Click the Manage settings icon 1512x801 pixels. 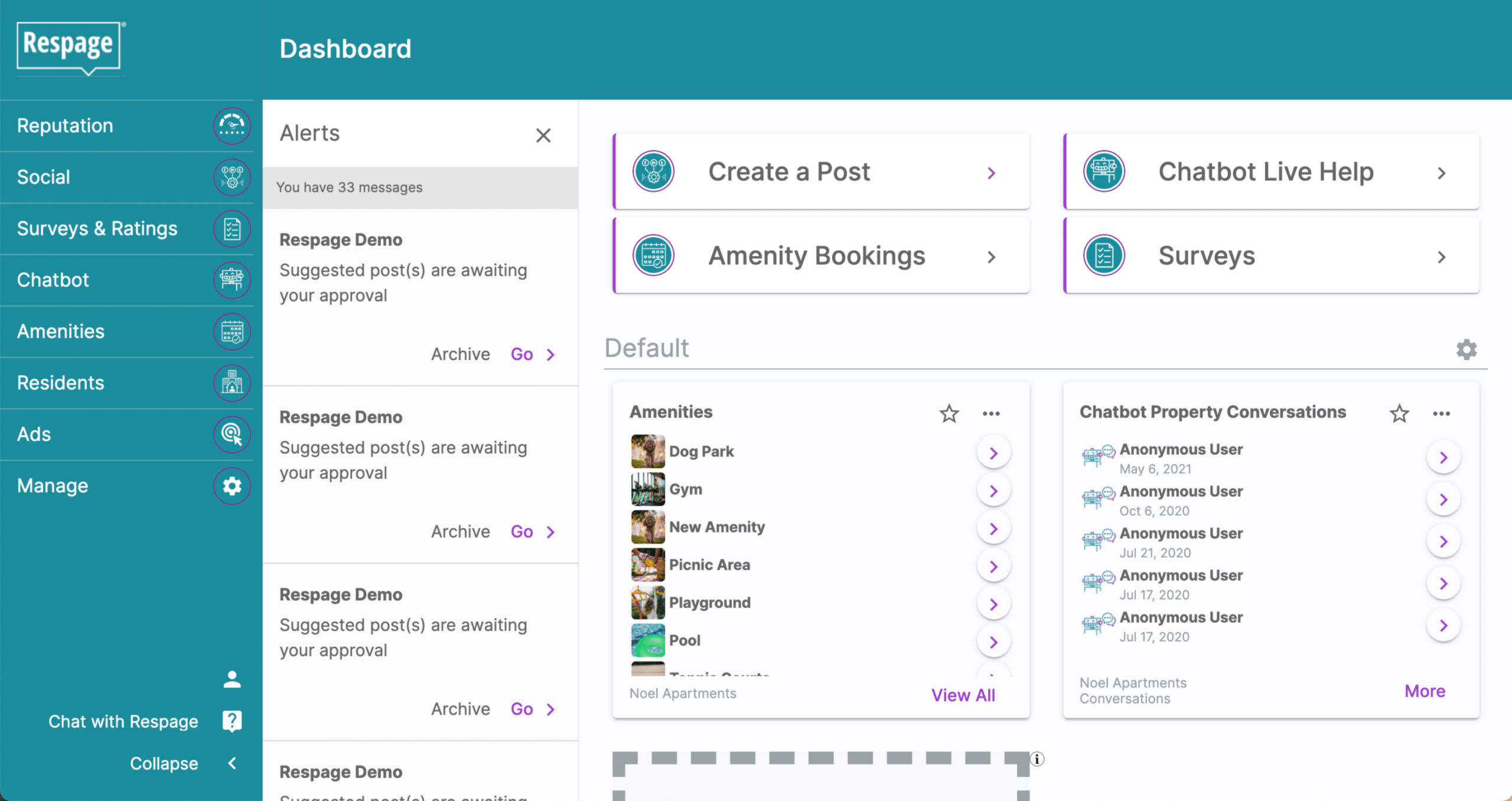click(231, 486)
